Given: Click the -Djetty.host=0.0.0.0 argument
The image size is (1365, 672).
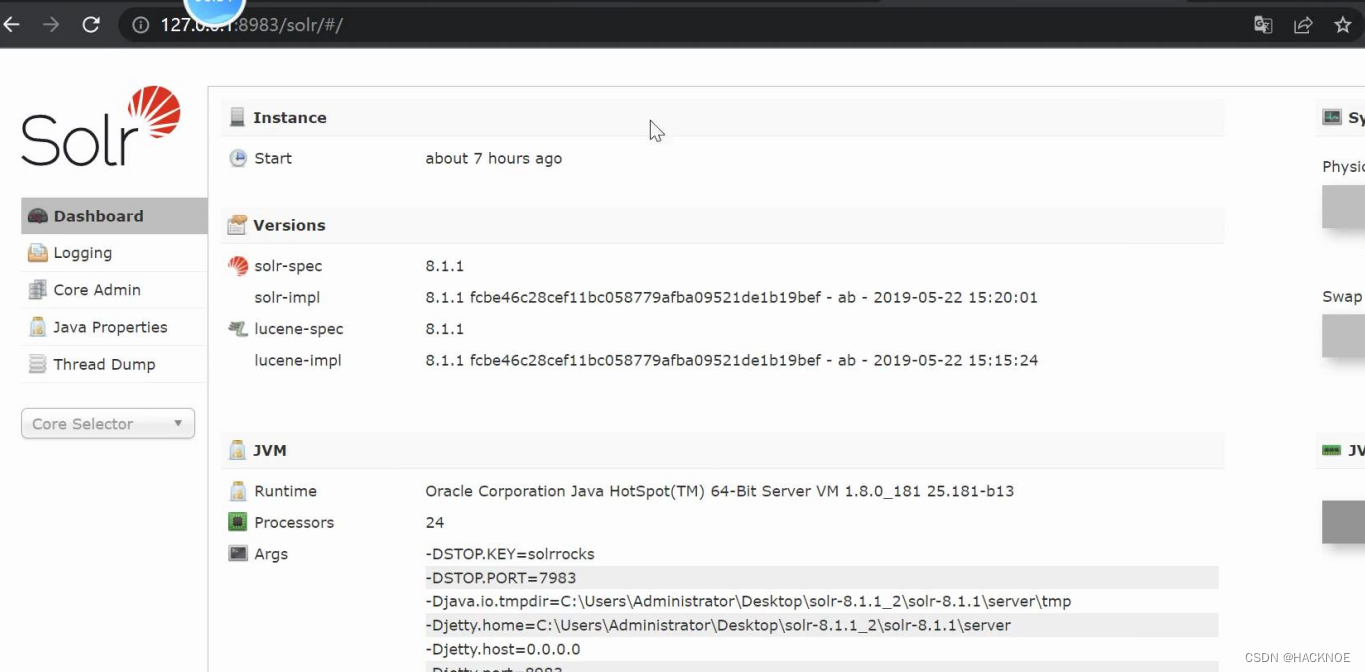Looking at the screenshot, I should 503,649.
